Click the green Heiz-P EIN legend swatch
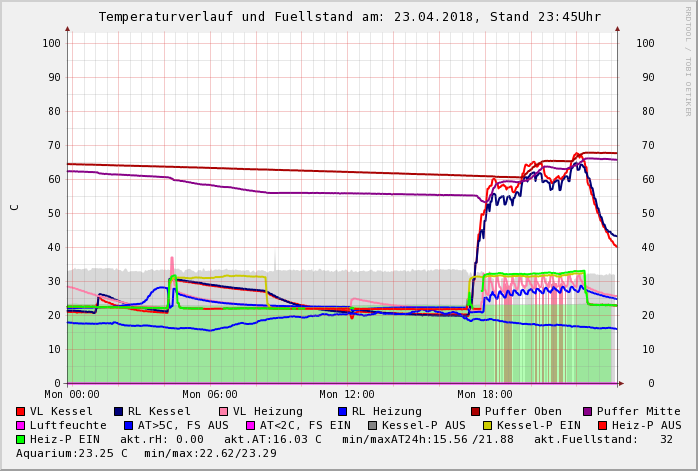 [x=21, y=440]
